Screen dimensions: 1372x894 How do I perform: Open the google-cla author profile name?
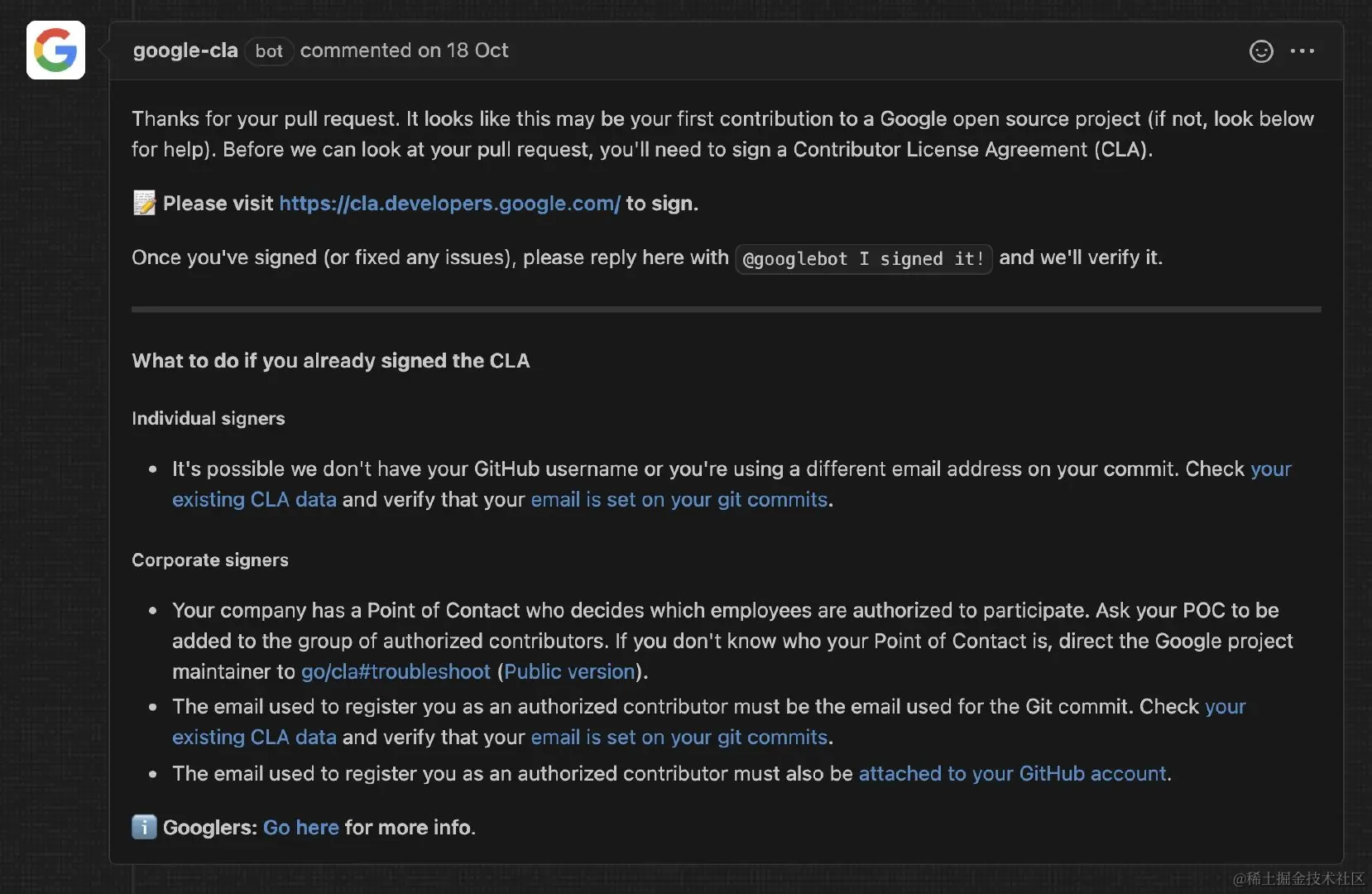(185, 50)
